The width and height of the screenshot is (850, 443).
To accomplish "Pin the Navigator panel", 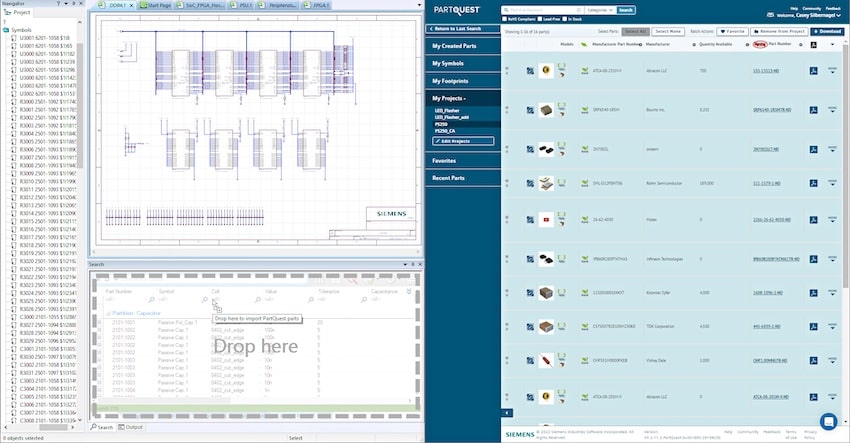I will point(74,3).
